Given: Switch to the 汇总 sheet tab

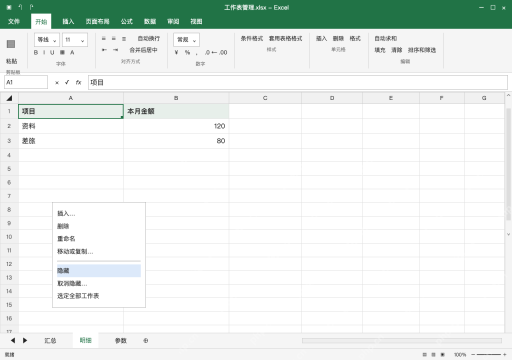Looking at the screenshot, I should click(x=50, y=340).
